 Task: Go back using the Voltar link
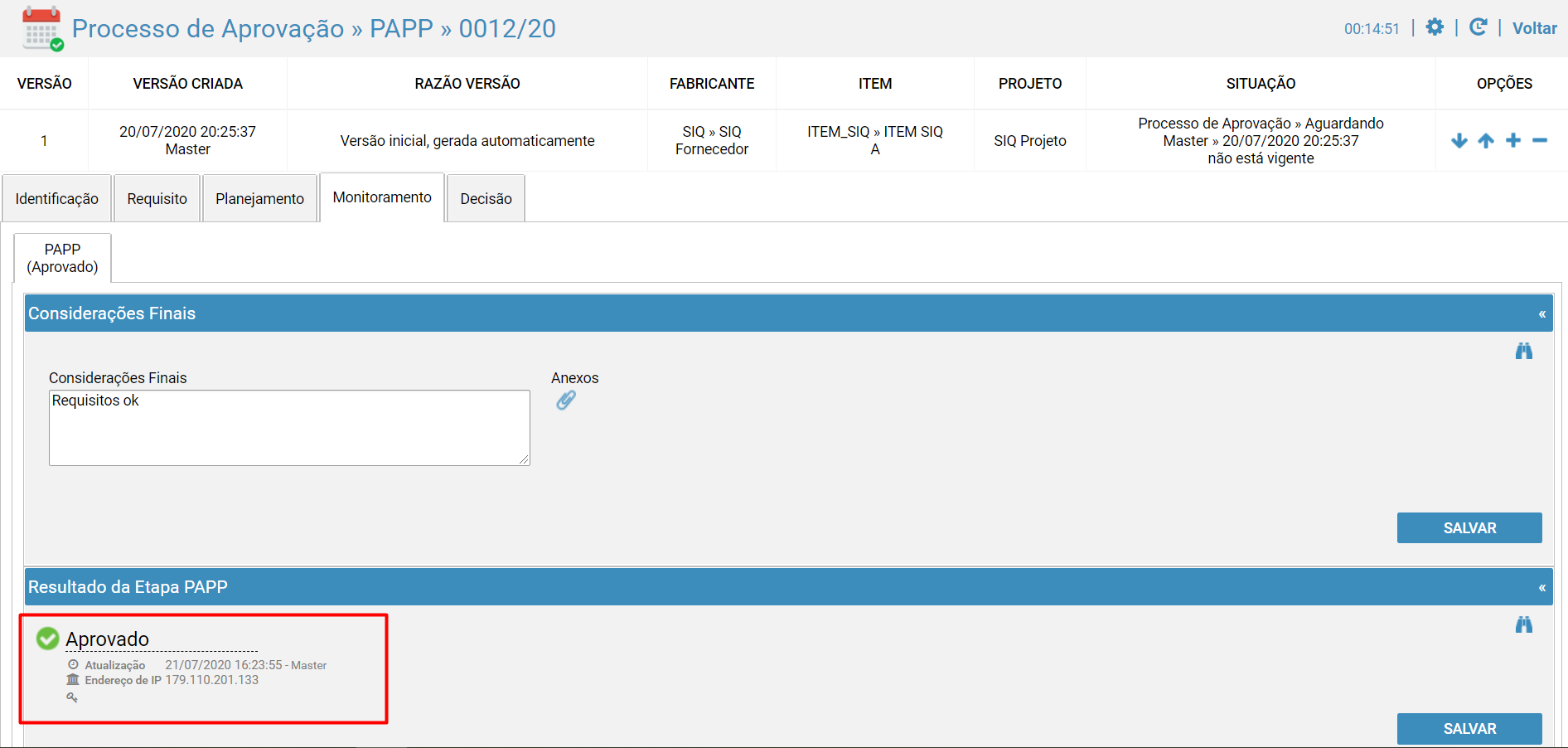(1534, 28)
